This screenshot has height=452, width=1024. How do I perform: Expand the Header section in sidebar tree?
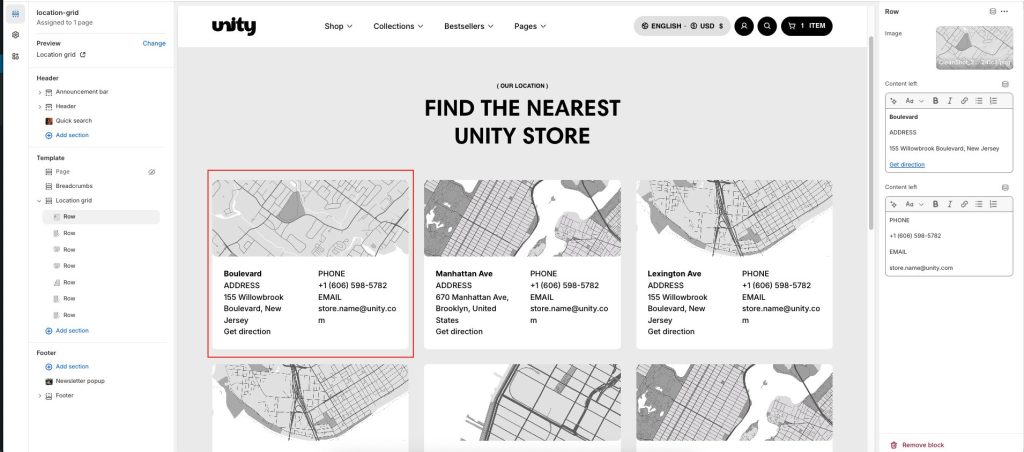tap(40, 106)
